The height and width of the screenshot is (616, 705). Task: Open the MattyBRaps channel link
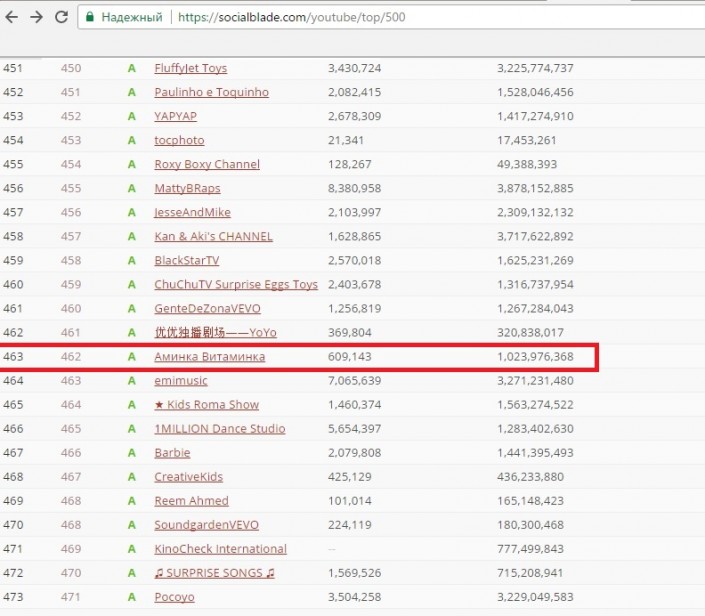[187, 188]
